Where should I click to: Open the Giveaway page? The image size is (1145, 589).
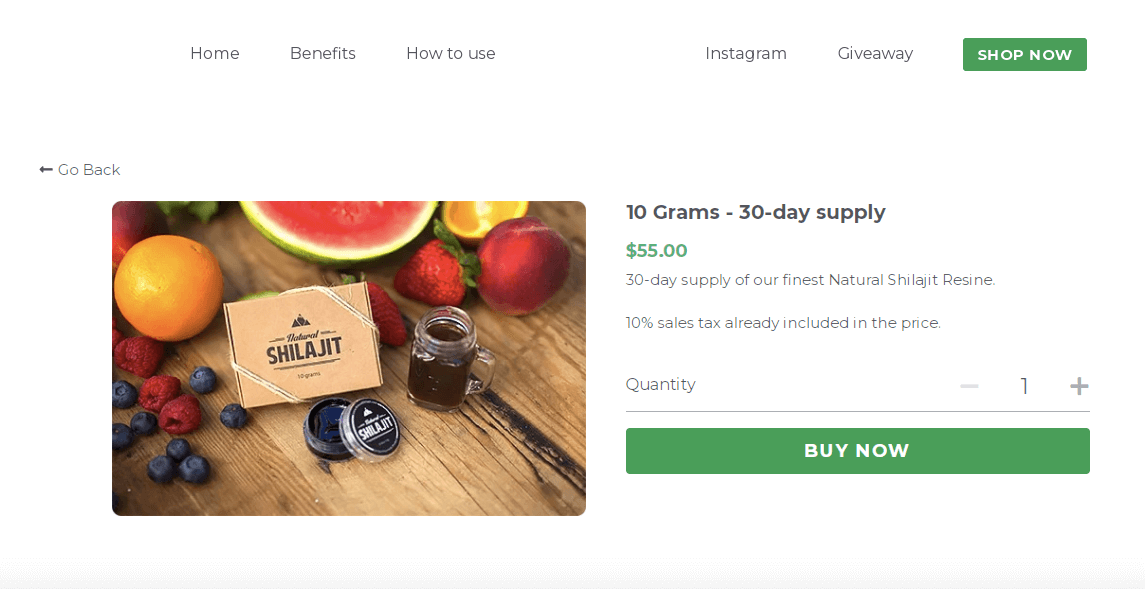tap(875, 54)
